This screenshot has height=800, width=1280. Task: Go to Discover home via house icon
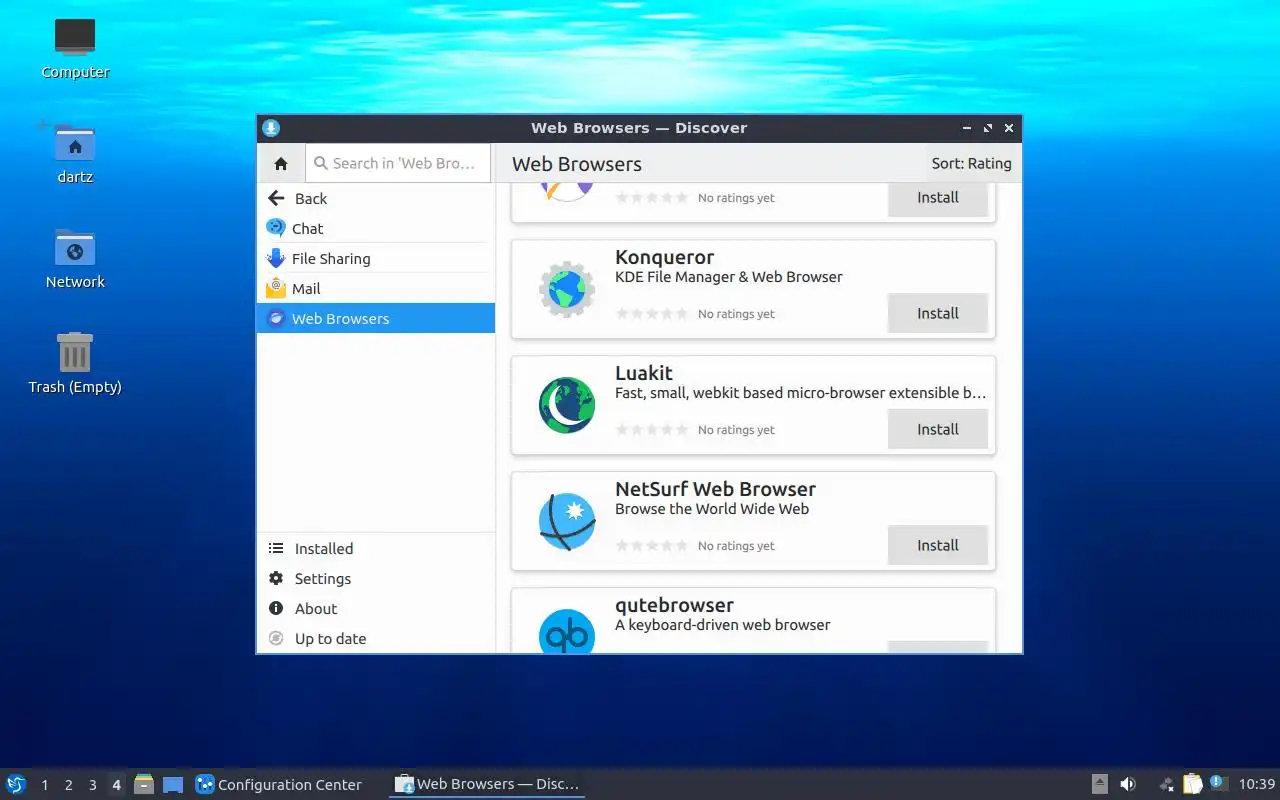(x=281, y=163)
